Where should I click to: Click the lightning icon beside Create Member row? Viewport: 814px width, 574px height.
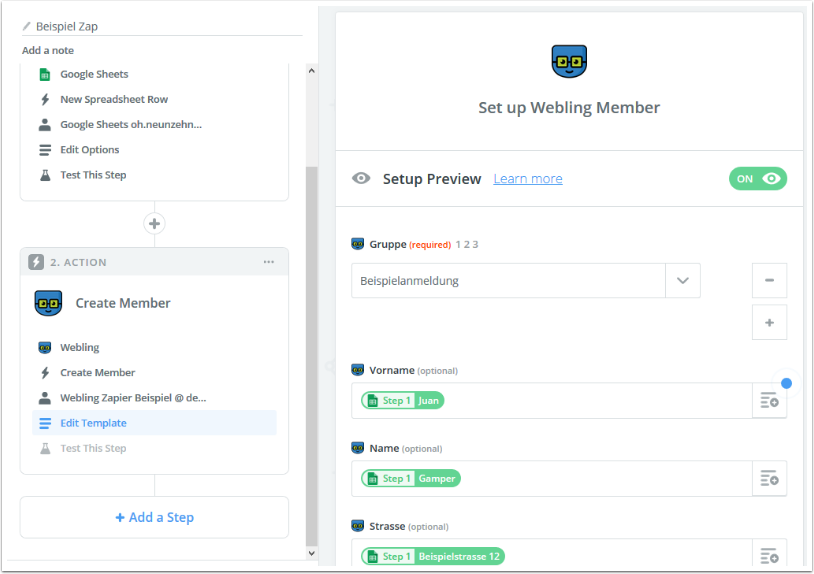45,373
